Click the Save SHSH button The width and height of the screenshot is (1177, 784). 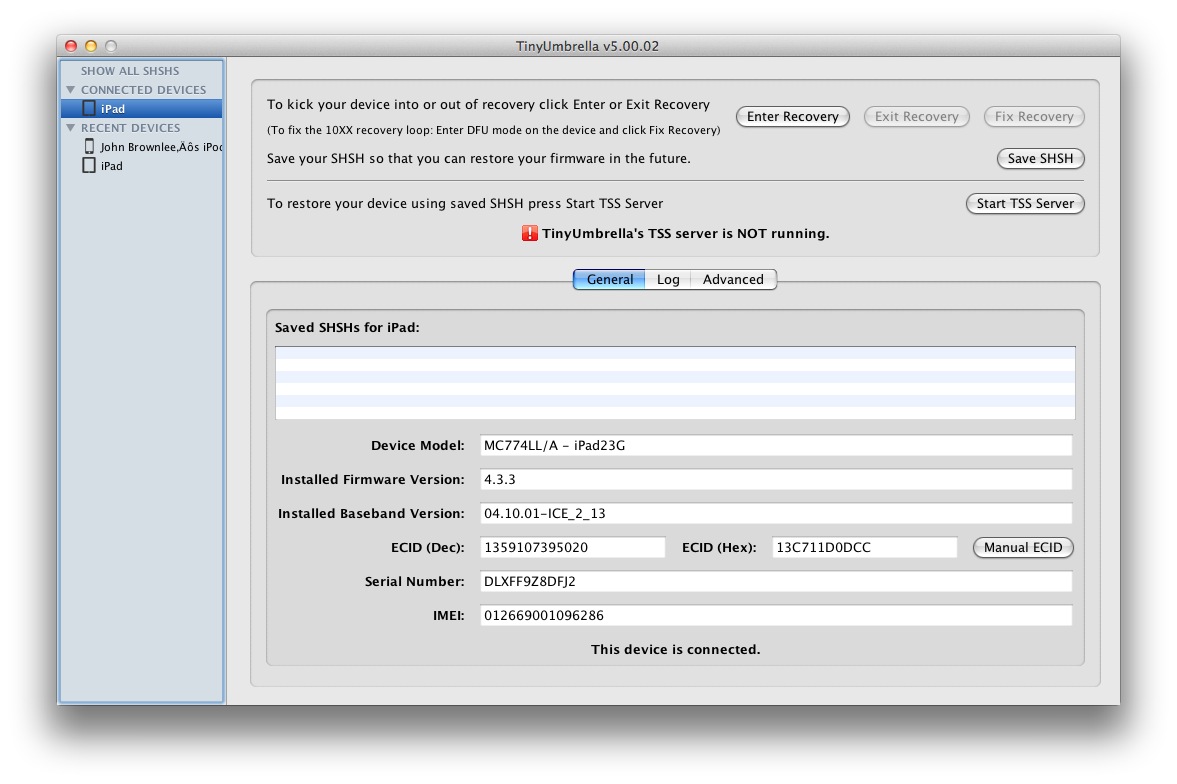pyautogui.click(x=1040, y=159)
